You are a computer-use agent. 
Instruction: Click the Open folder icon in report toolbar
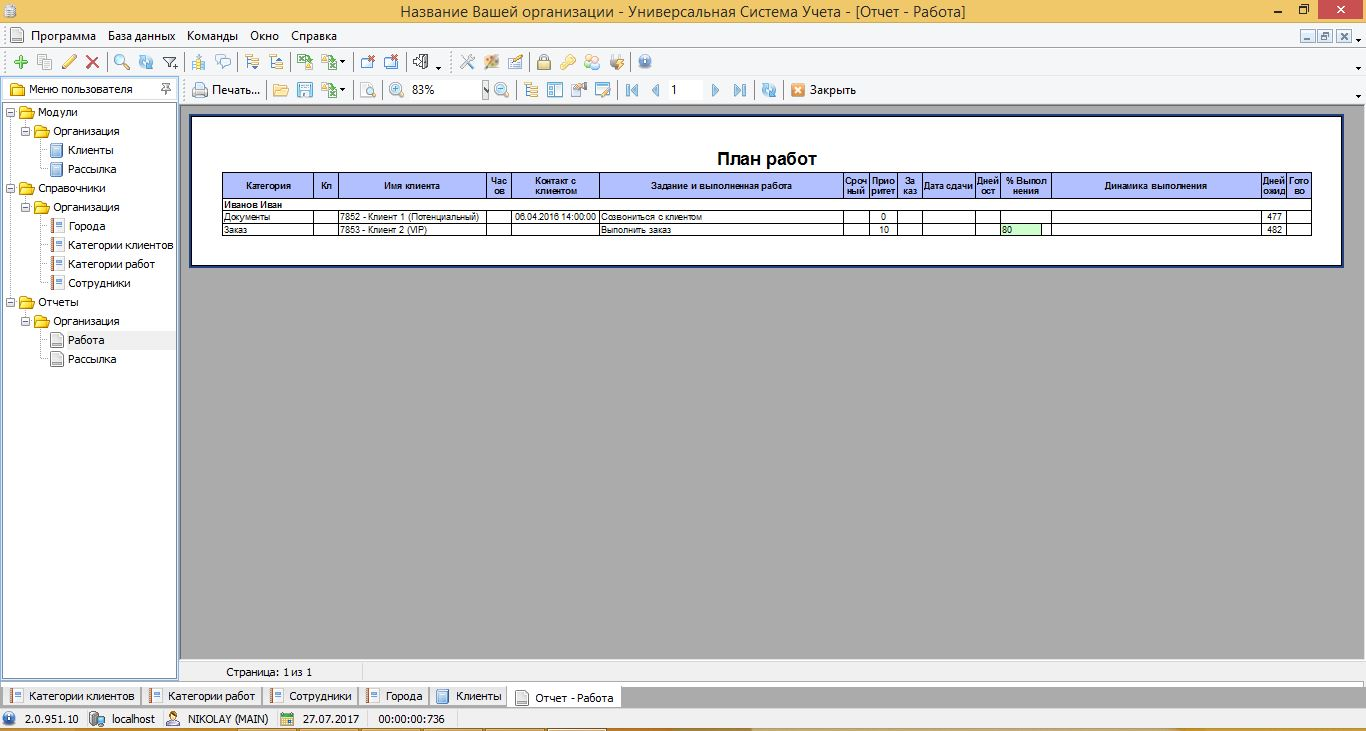click(281, 90)
